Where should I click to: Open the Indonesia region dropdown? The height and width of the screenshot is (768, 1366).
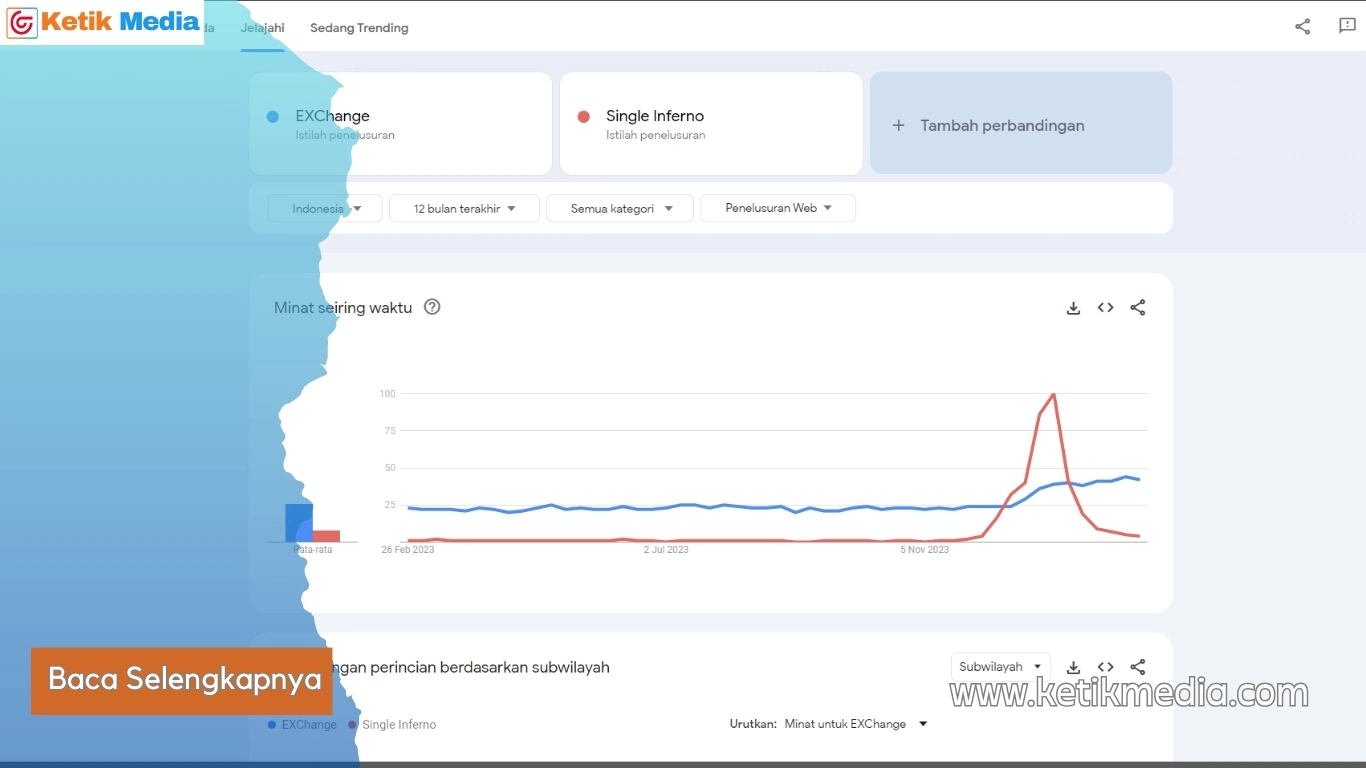[325, 208]
